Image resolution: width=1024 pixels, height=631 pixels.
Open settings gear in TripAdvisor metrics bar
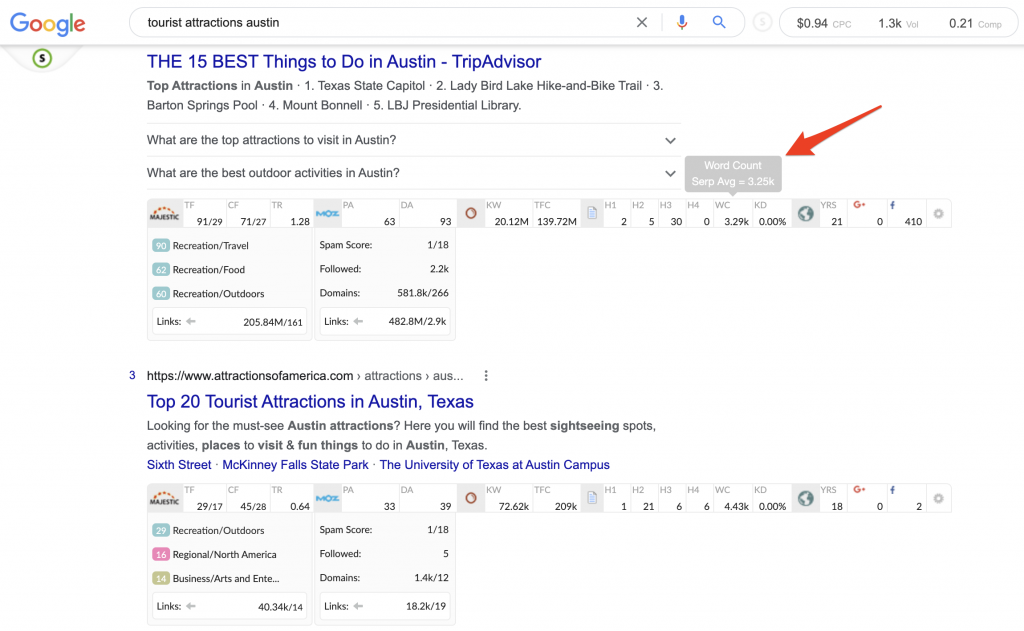pos(938,214)
